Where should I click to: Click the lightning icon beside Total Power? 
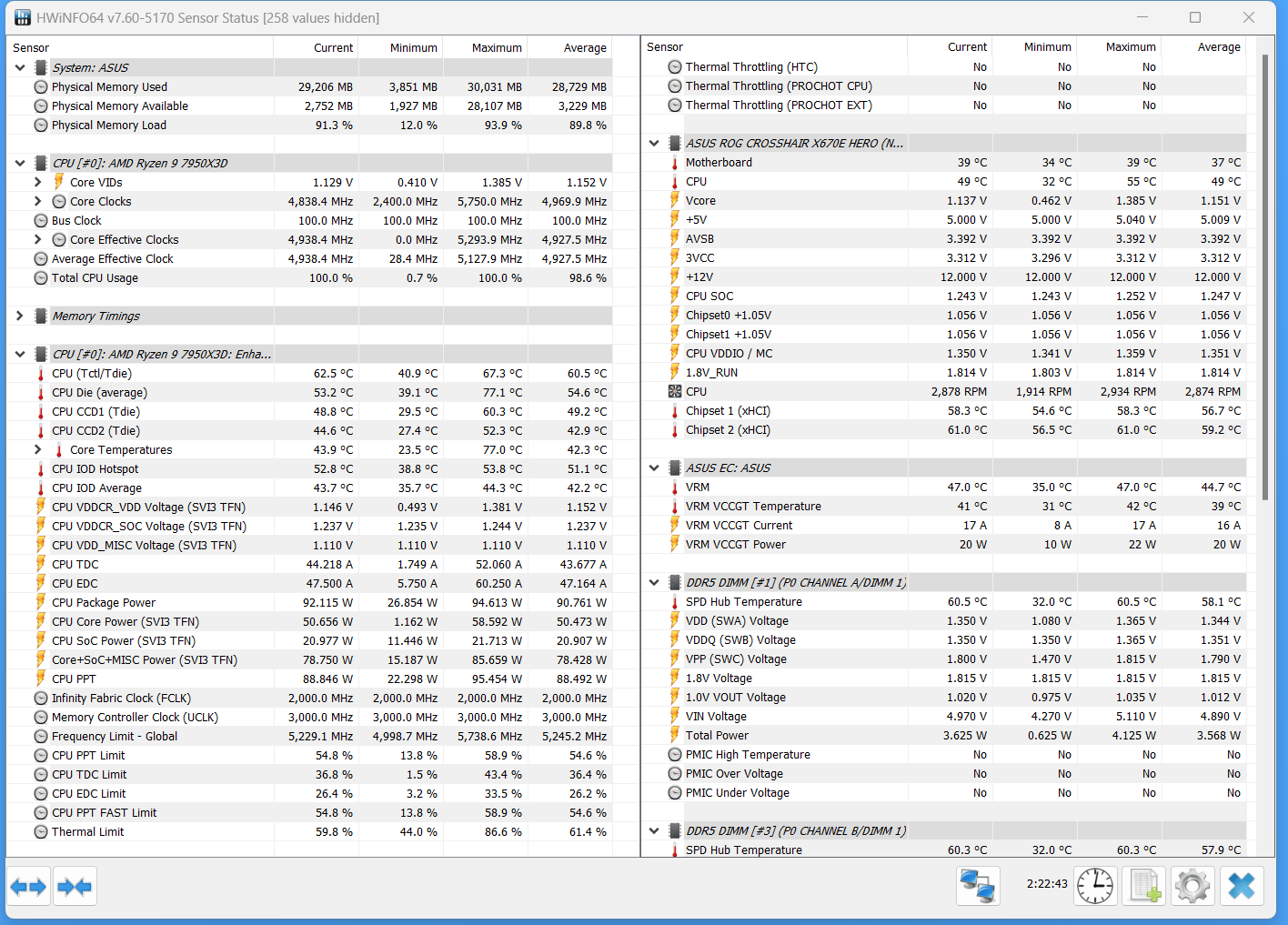[675, 735]
